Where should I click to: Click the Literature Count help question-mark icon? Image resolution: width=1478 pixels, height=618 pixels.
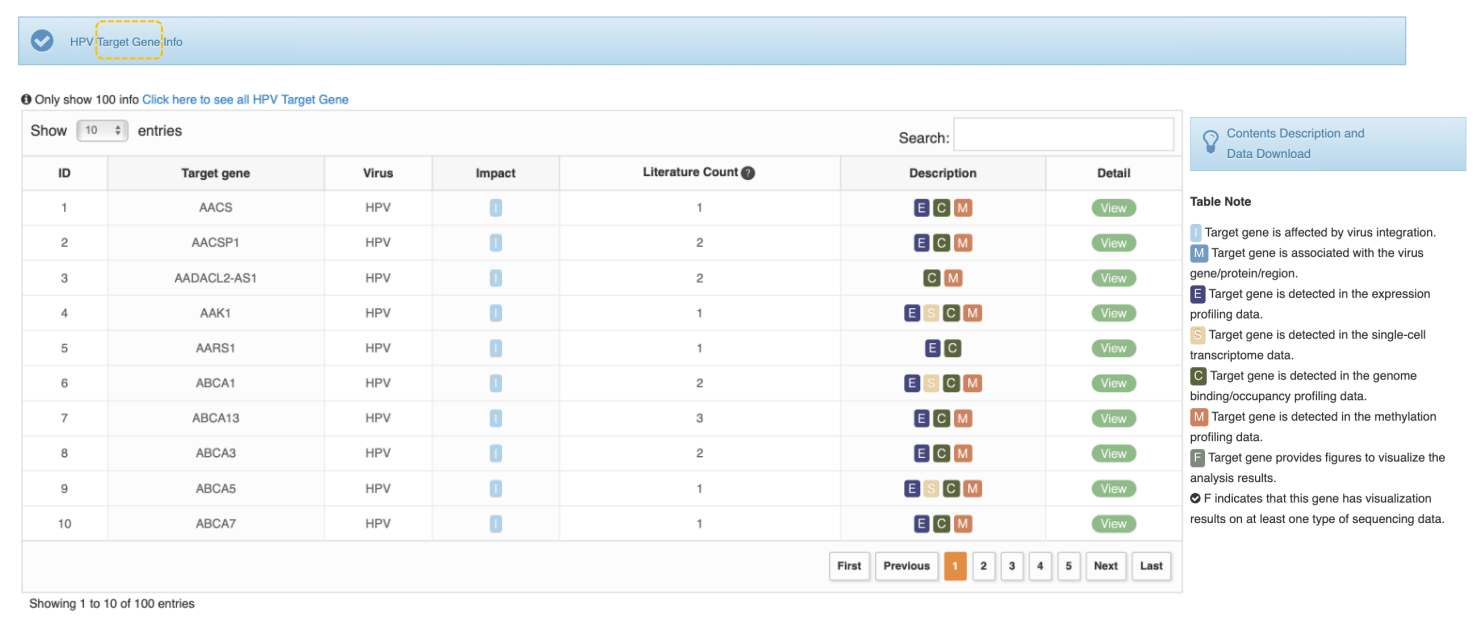(x=748, y=173)
